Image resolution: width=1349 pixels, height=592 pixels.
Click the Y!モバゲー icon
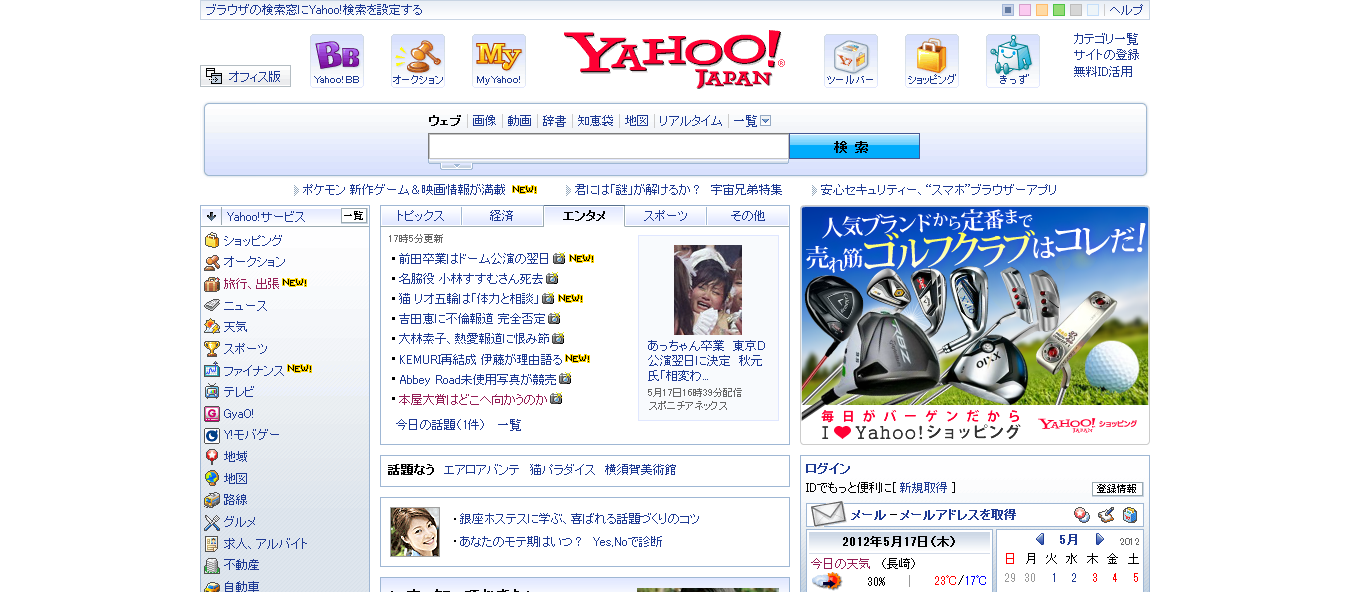pos(212,435)
